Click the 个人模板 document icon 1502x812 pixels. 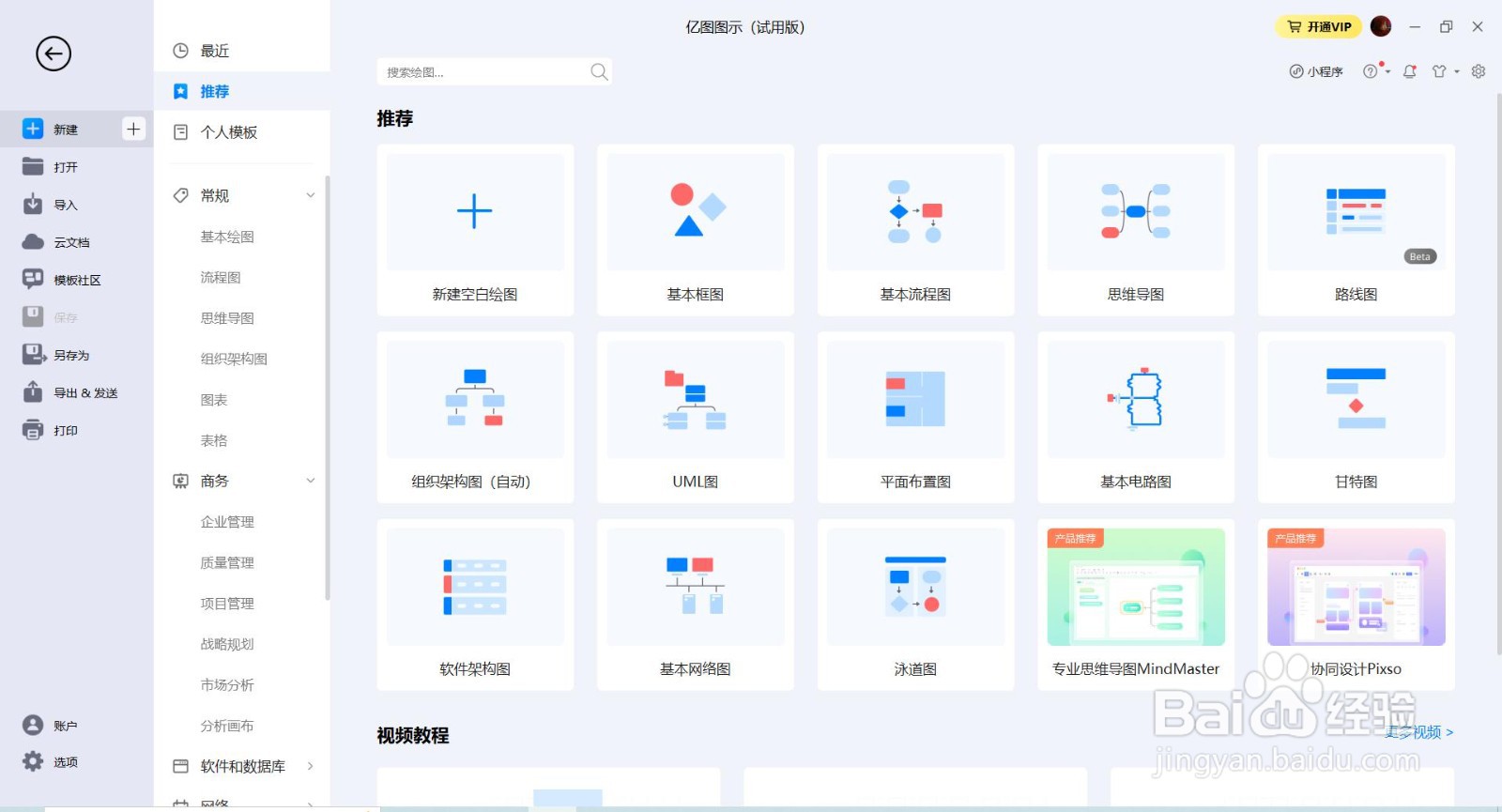point(180,132)
